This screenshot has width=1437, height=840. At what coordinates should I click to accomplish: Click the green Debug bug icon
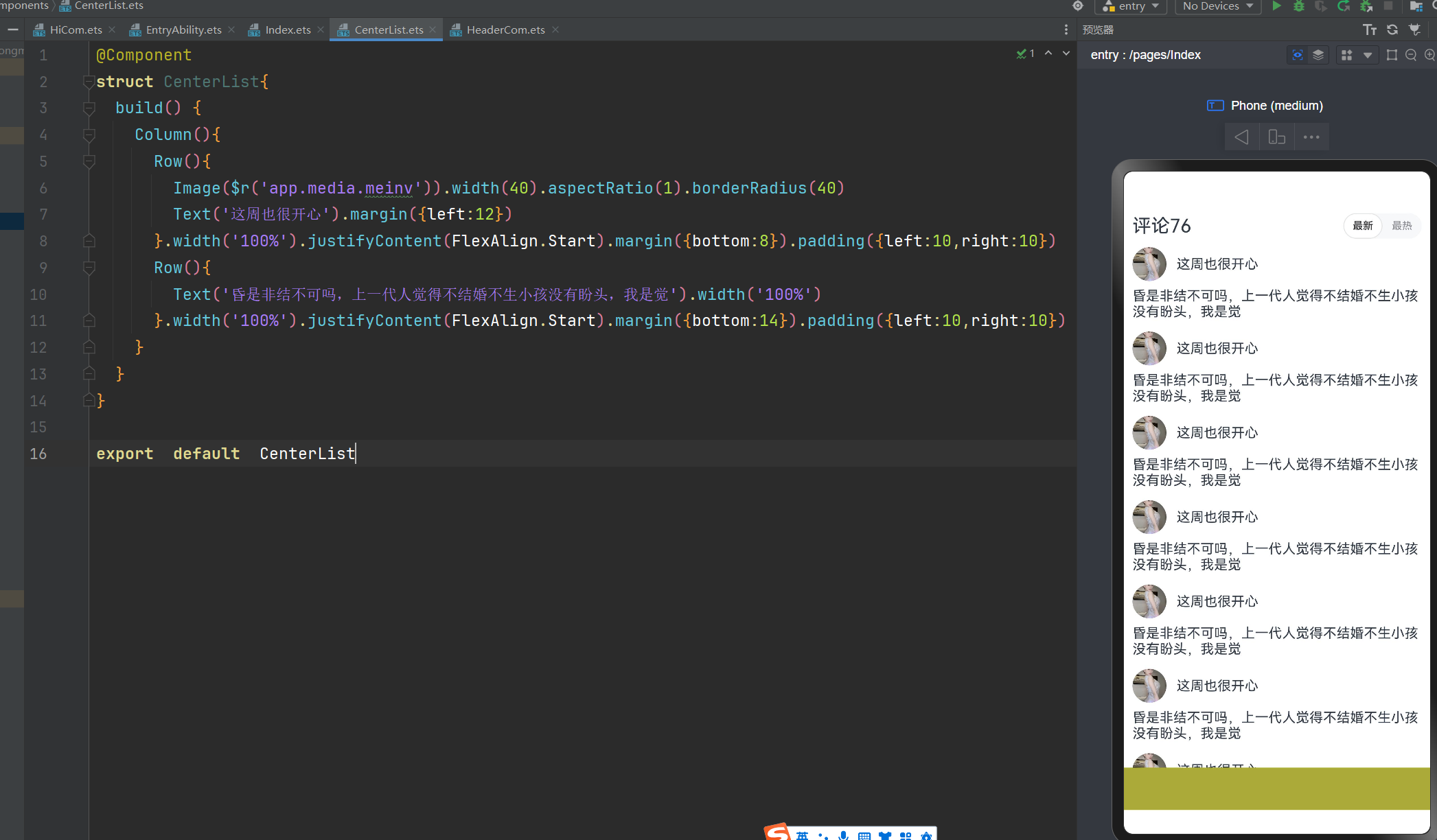[1299, 6]
